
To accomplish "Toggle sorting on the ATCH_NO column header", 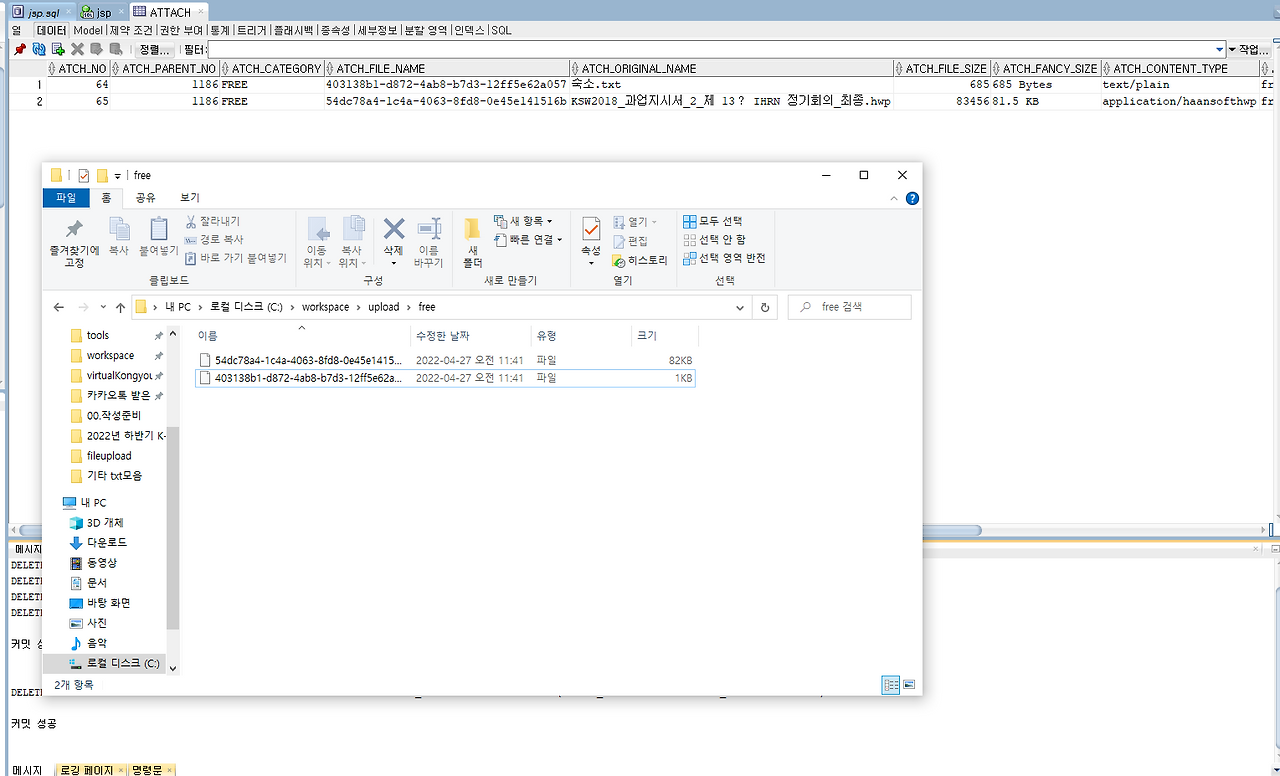I will click(x=78, y=68).
